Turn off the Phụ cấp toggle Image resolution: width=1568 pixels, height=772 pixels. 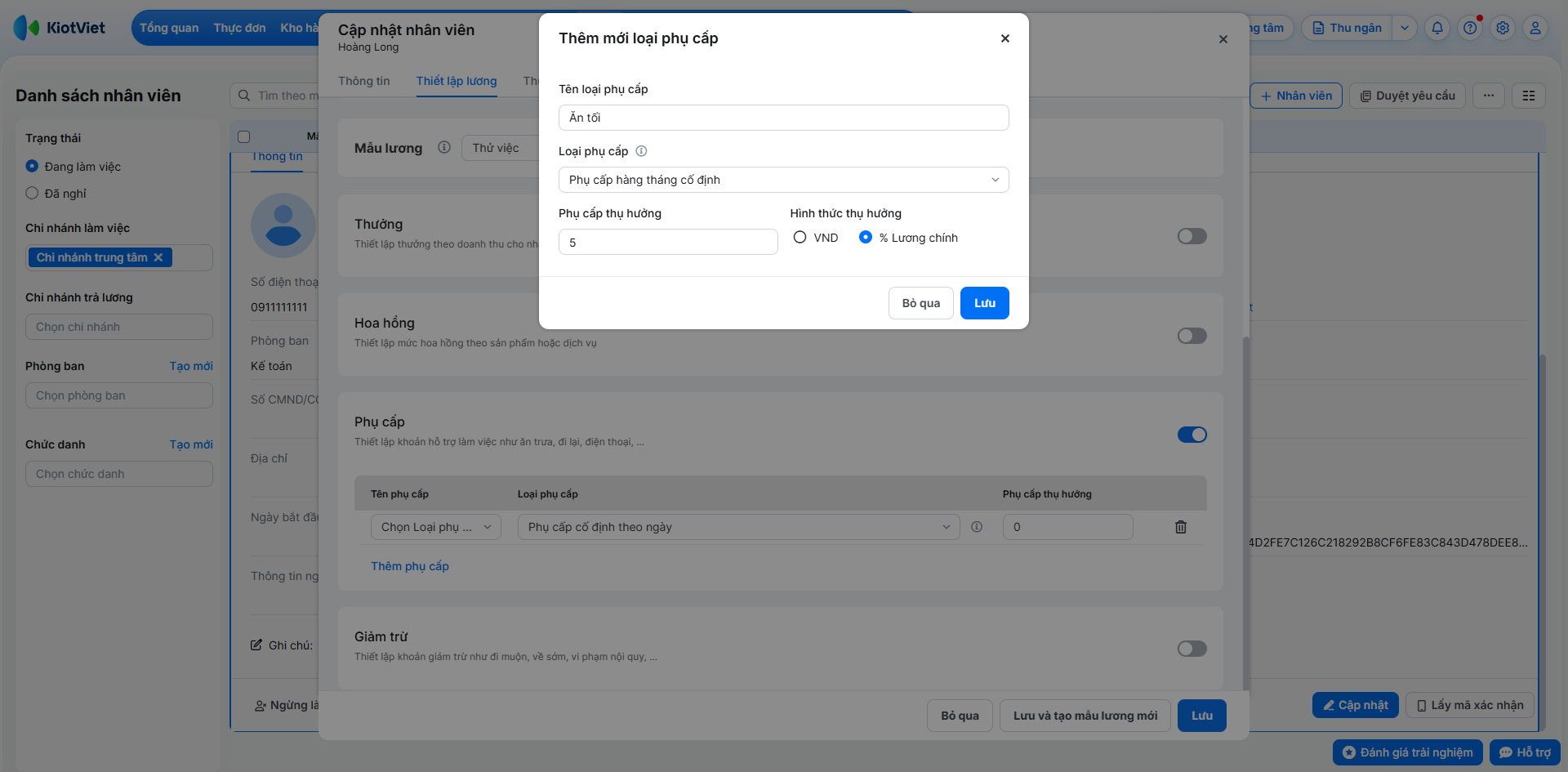pyautogui.click(x=1192, y=435)
